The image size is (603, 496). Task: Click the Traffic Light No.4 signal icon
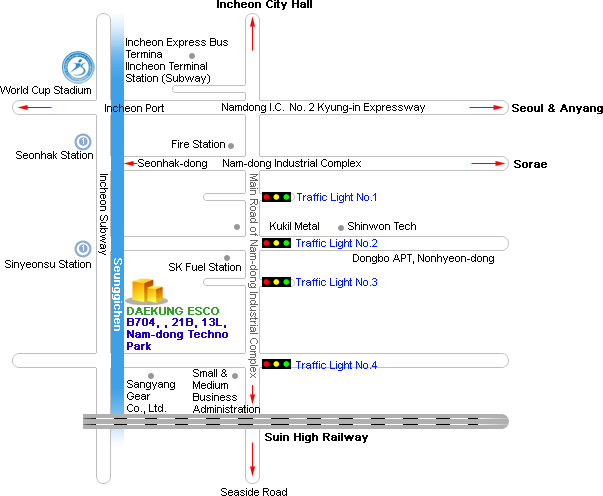point(276,364)
